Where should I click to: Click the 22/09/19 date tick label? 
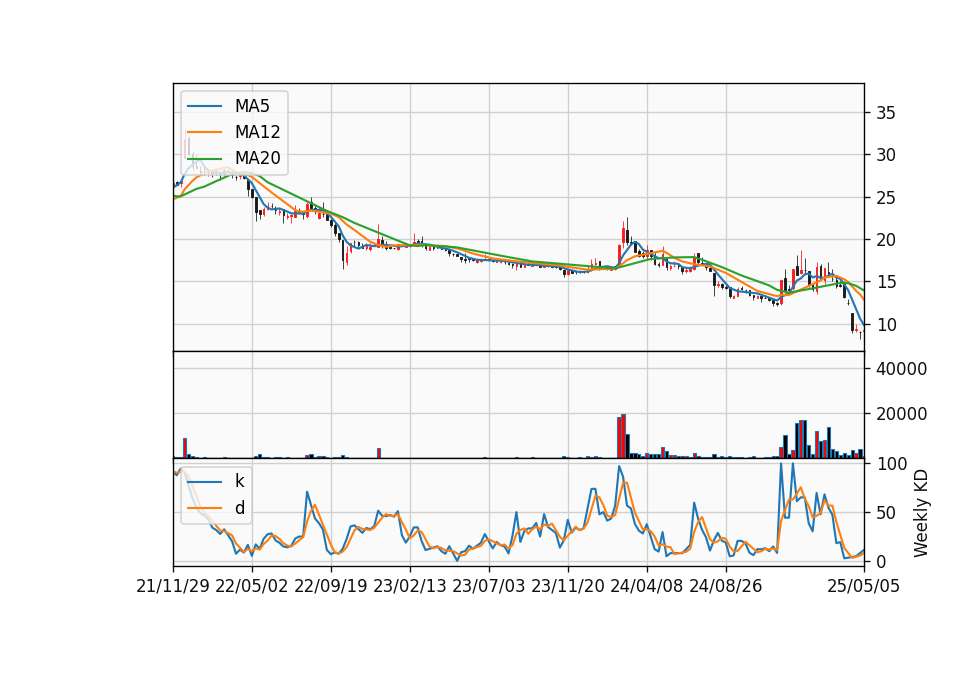[331, 586]
